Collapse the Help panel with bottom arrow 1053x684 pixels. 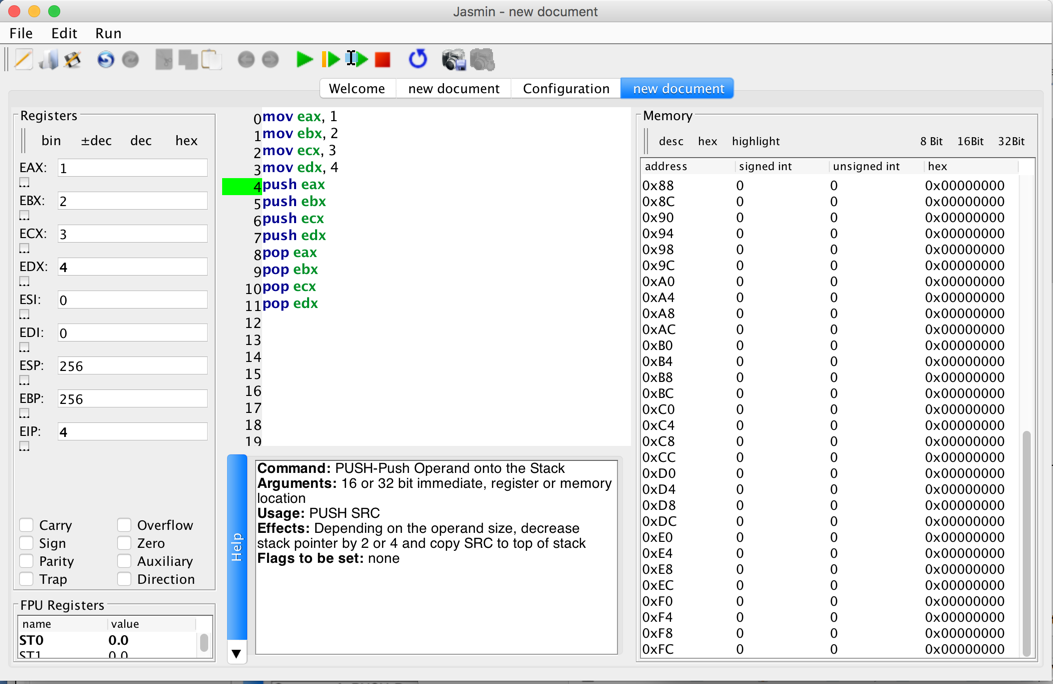[236, 653]
